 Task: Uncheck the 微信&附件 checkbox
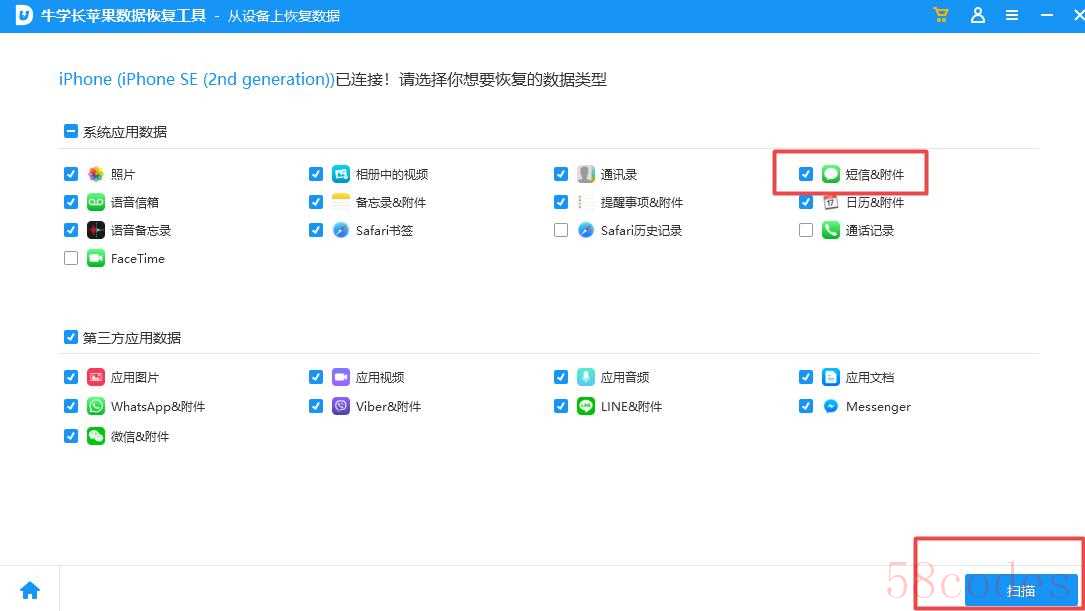pos(71,436)
